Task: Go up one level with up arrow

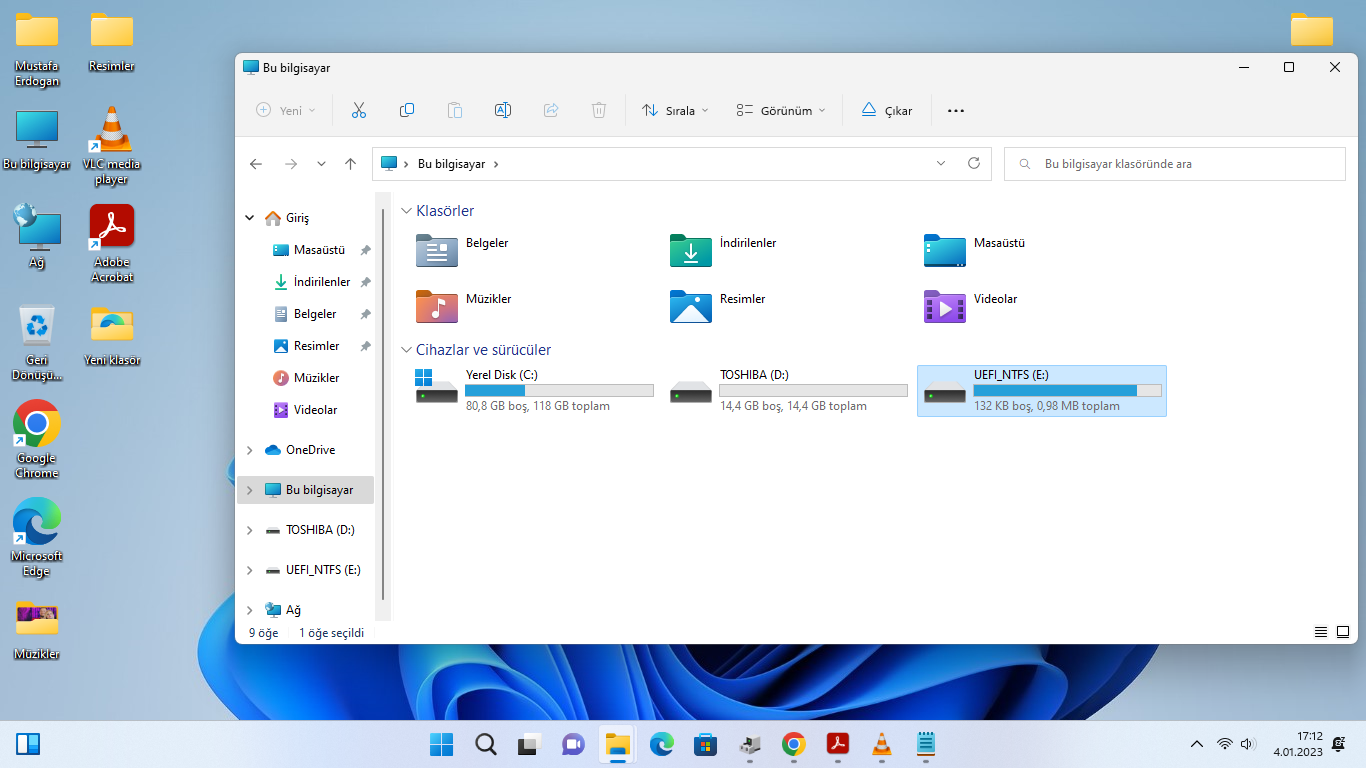Action: [350, 164]
